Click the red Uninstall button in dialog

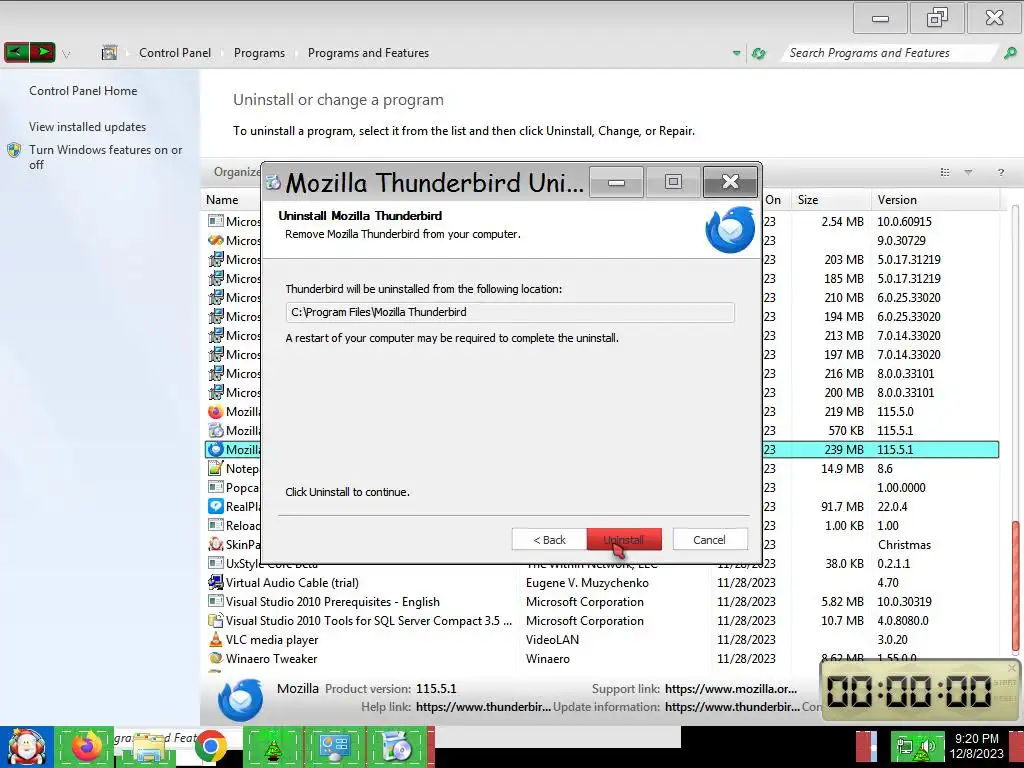[624, 539]
